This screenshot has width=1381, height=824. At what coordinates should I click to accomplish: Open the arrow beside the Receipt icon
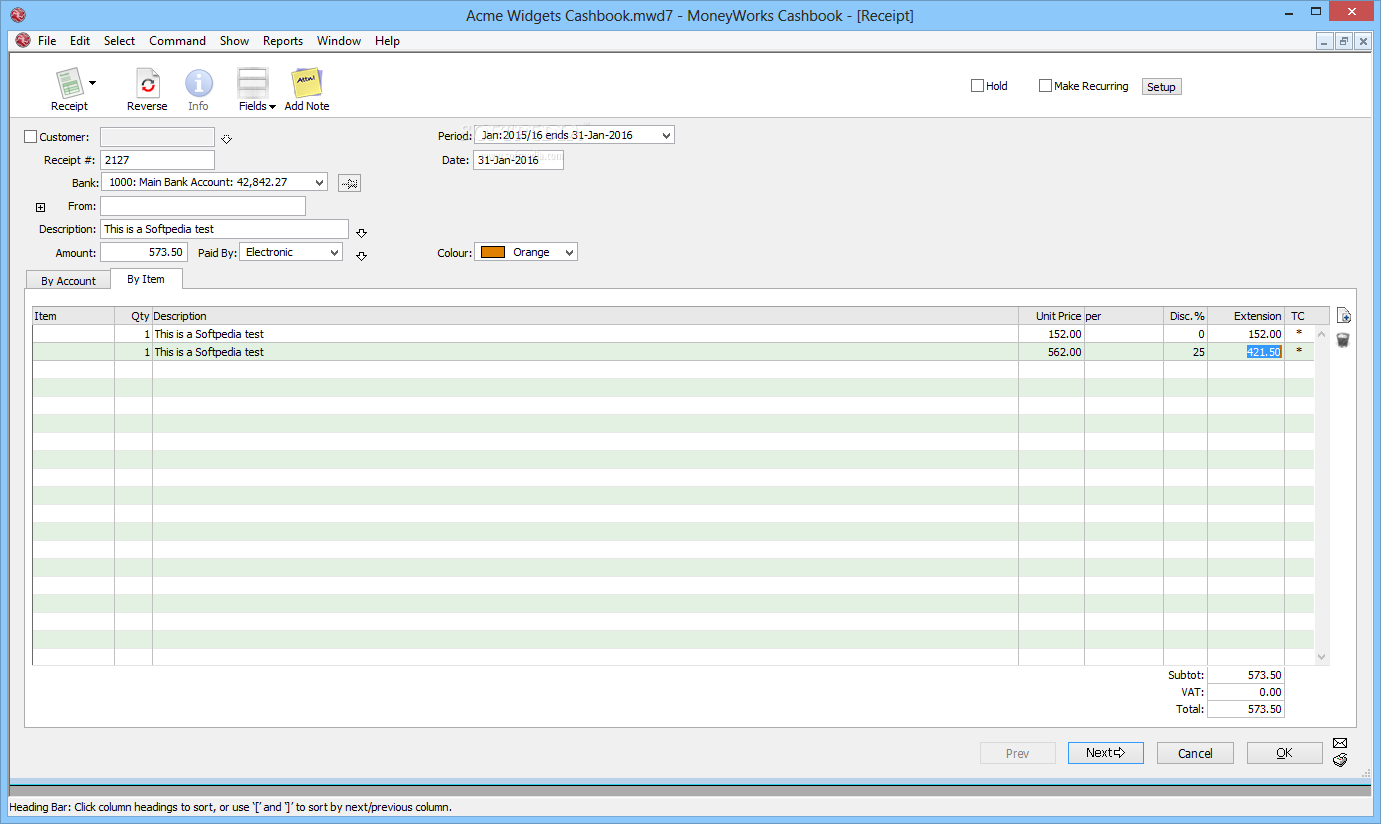[x=92, y=83]
